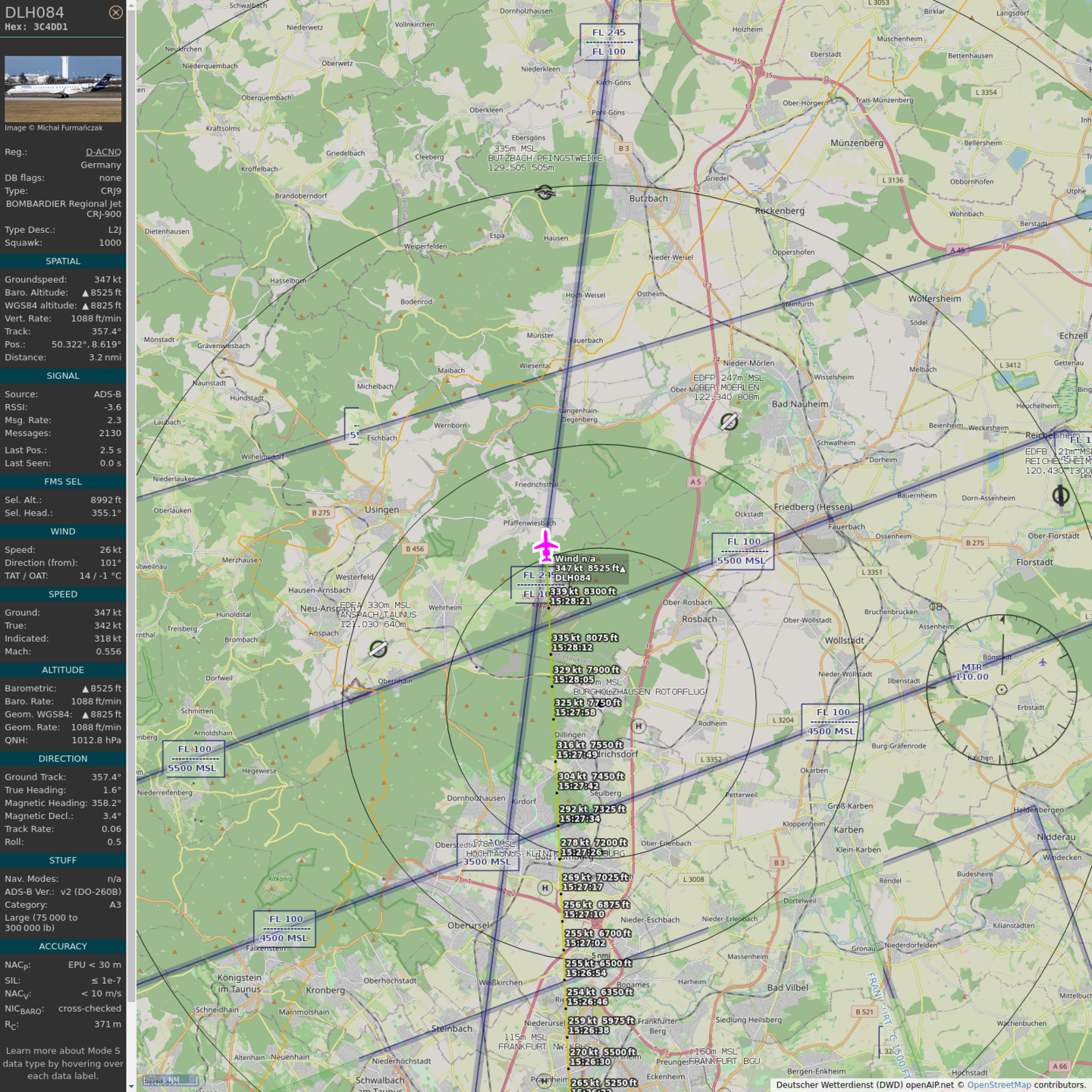Click the small purple aircraft near MTR

coord(1043,662)
